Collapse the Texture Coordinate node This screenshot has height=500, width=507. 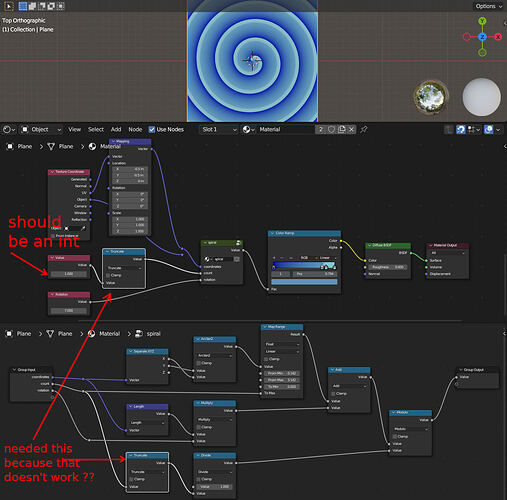(52, 172)
